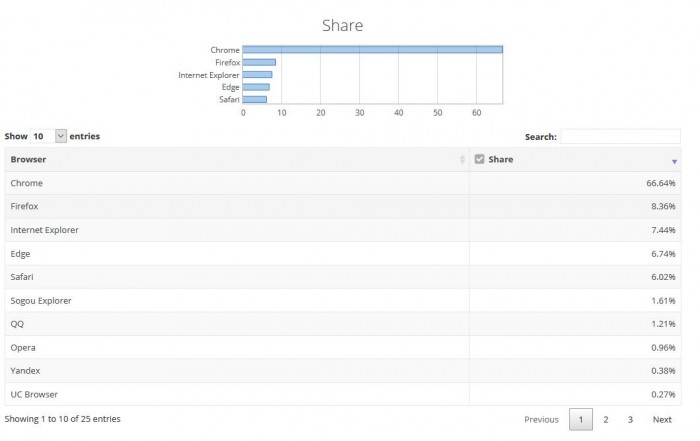Go to page 3 of the table
700x441 pixels.
(630, 419)
